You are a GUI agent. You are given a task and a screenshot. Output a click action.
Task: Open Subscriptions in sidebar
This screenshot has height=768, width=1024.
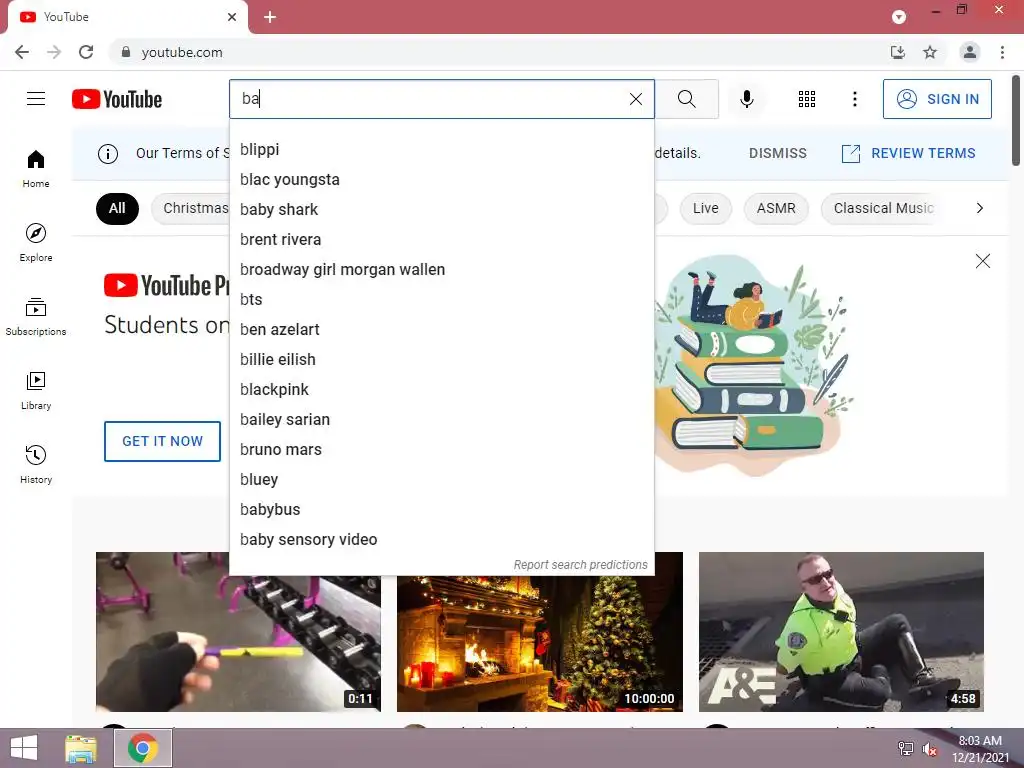click(36, 316)
